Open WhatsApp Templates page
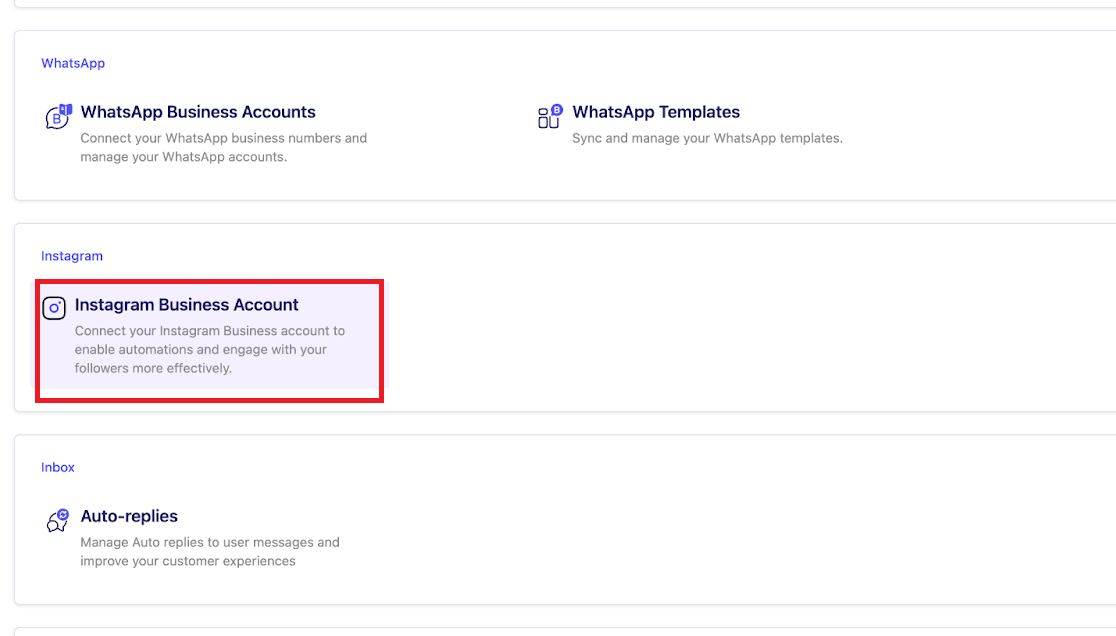The height and width of the screenshot is (636, 1116). [x=656, y=112]
